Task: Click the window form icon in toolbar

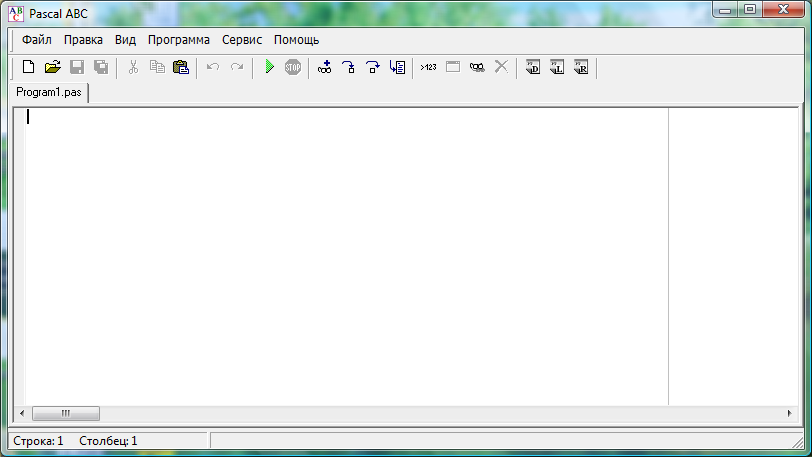Action: [453, 67]
